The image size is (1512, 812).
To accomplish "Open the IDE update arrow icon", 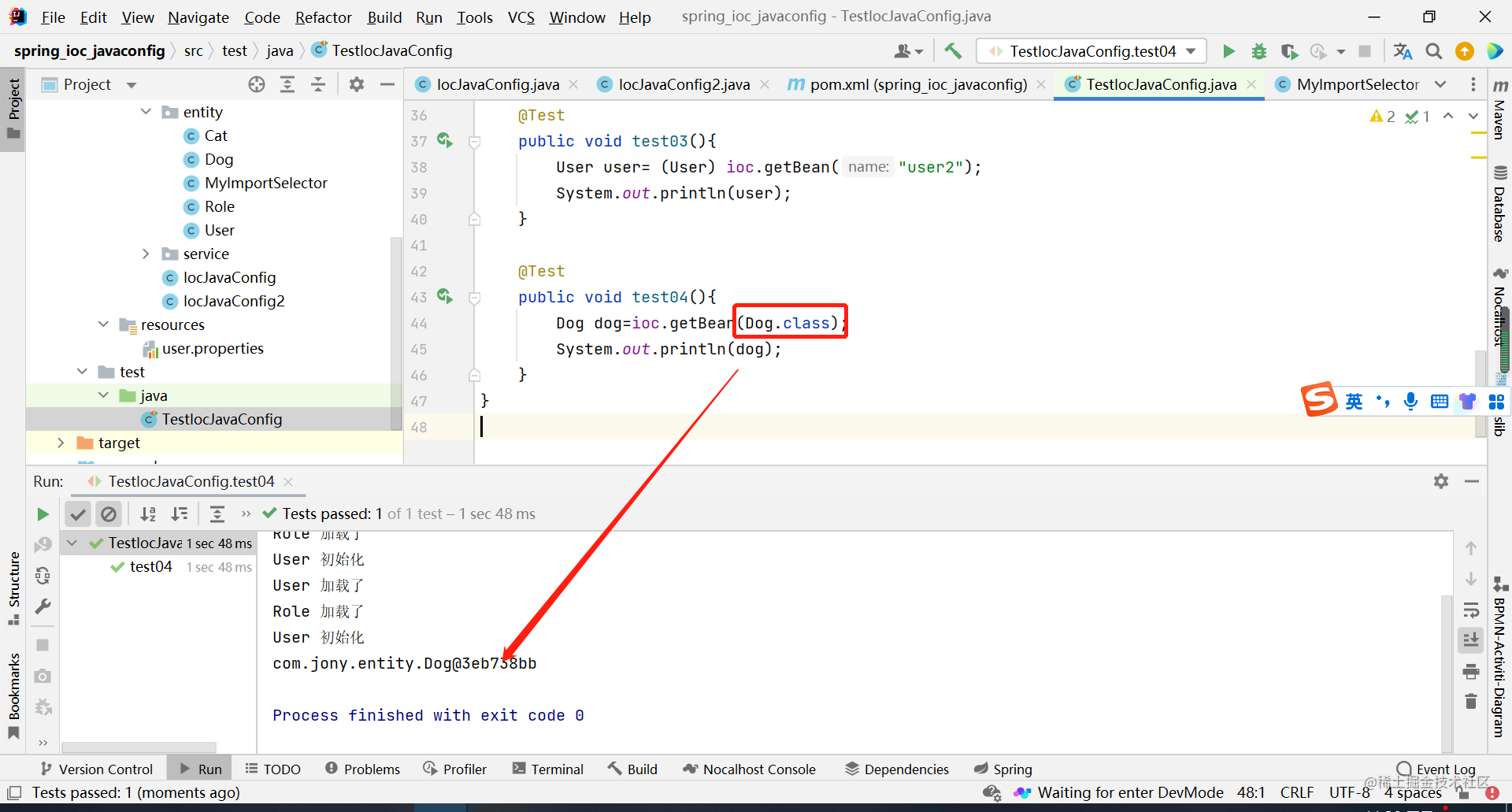I will pyautogui.click(x=1465, y=51).
